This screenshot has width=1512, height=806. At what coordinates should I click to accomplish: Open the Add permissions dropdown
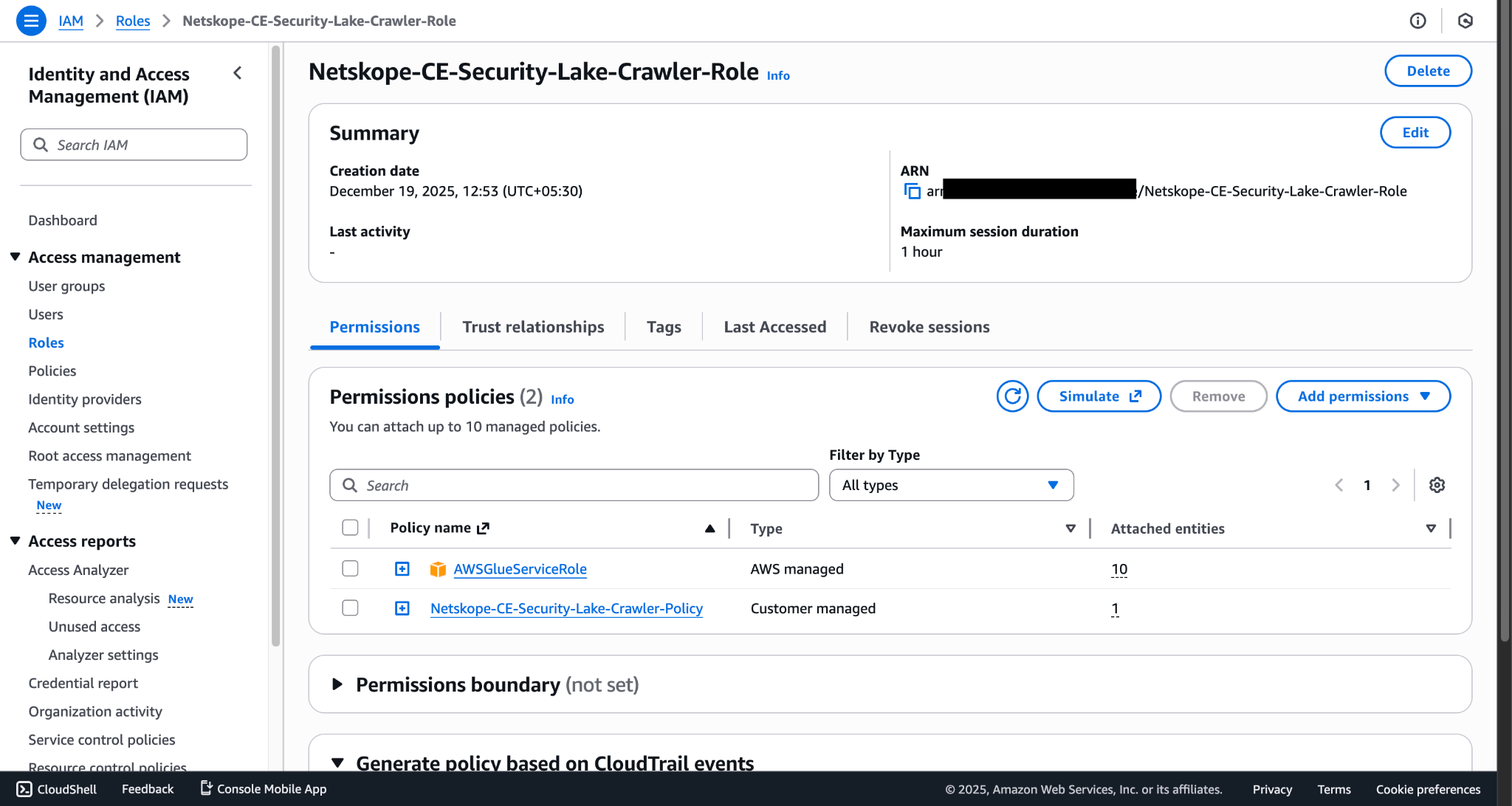tap(1363, 396)
